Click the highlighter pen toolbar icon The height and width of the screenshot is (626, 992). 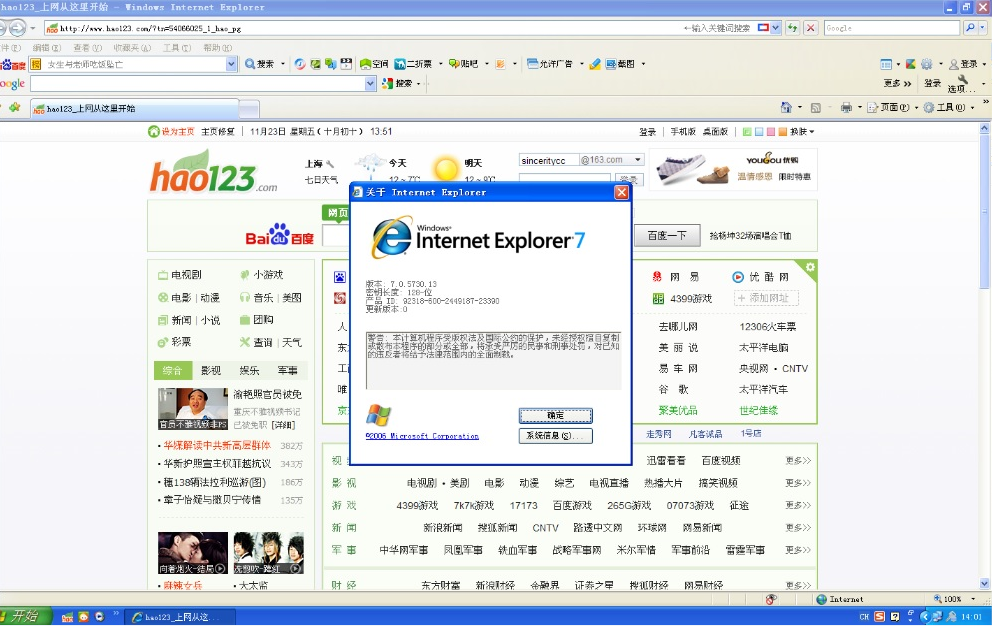pos(594,64)
